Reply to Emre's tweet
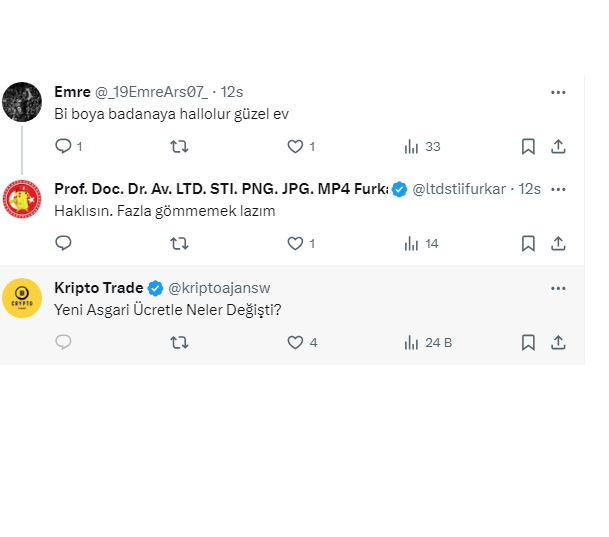This screenshot has width=609, height=537. 63,146
